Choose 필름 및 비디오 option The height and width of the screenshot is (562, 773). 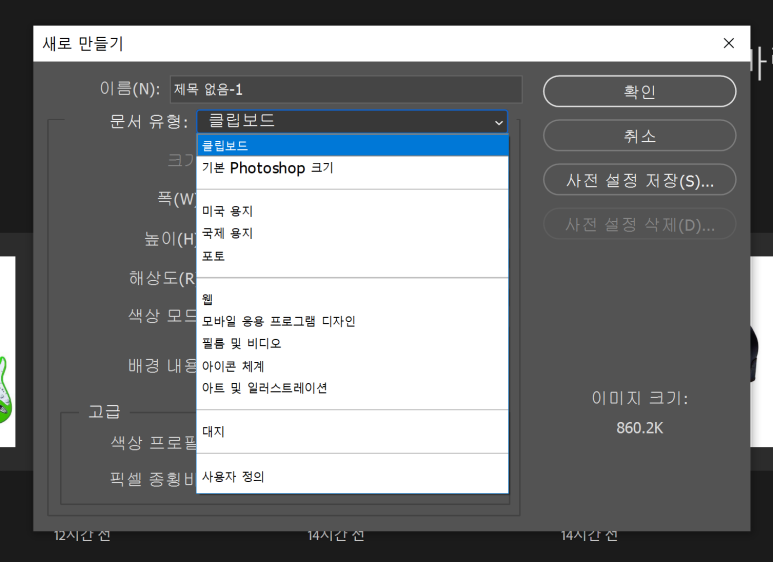click(352, 344)
